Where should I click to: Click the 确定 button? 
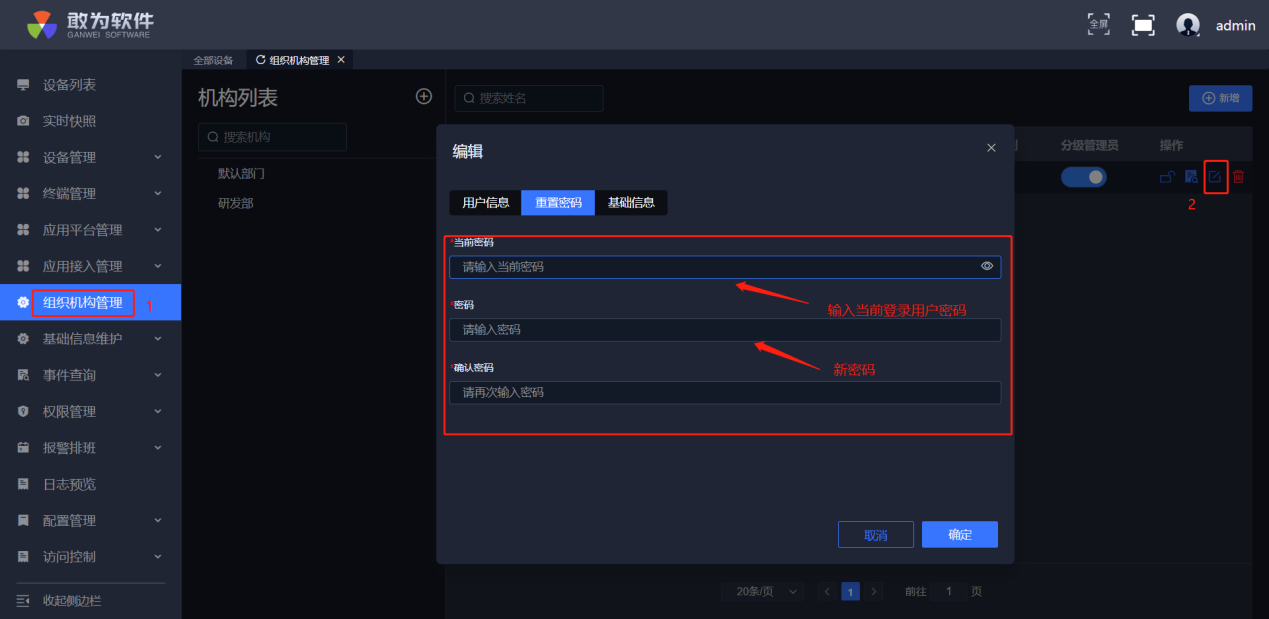pos(960,535)
